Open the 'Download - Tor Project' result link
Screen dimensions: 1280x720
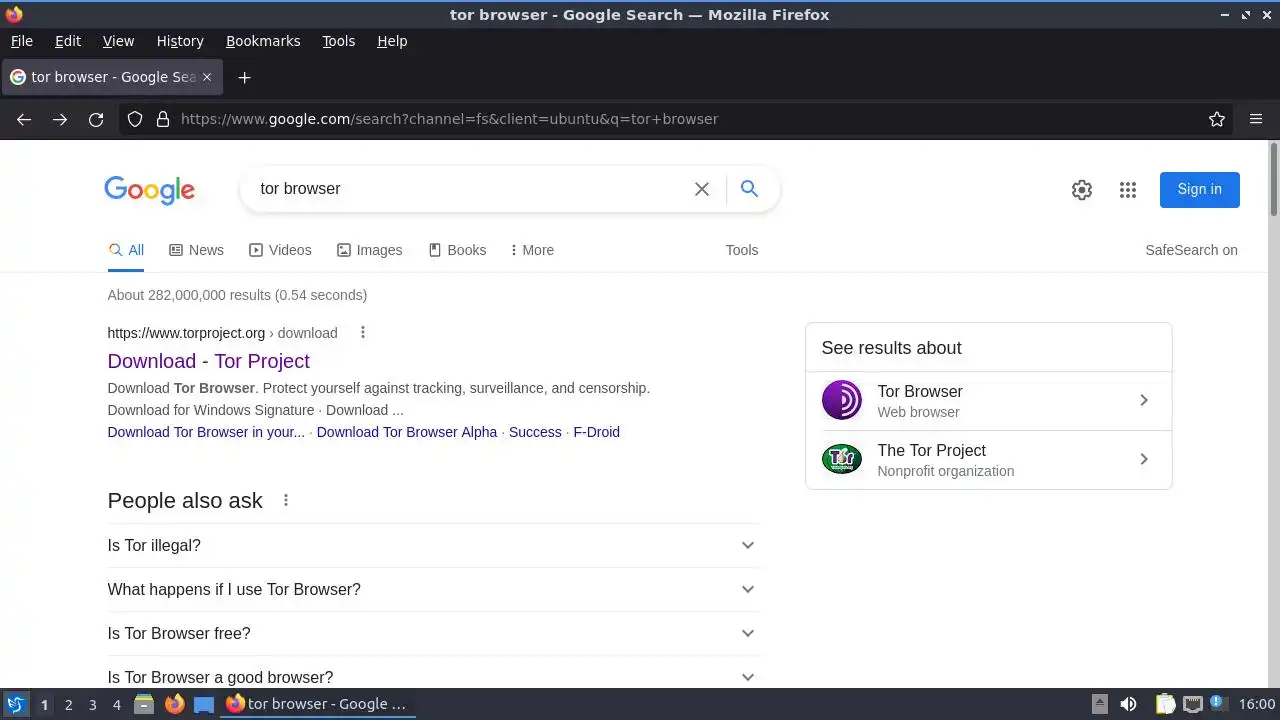(209, 361)
